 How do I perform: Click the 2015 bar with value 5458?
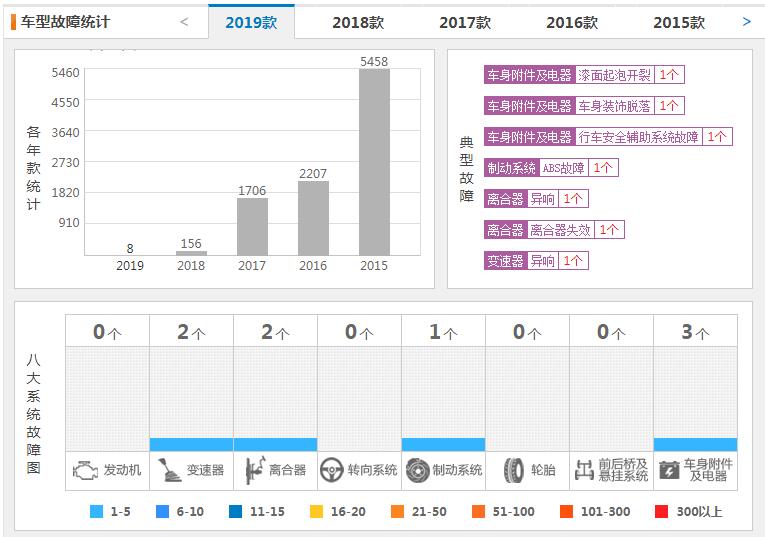pyautogui.click(x=374, y=162)
